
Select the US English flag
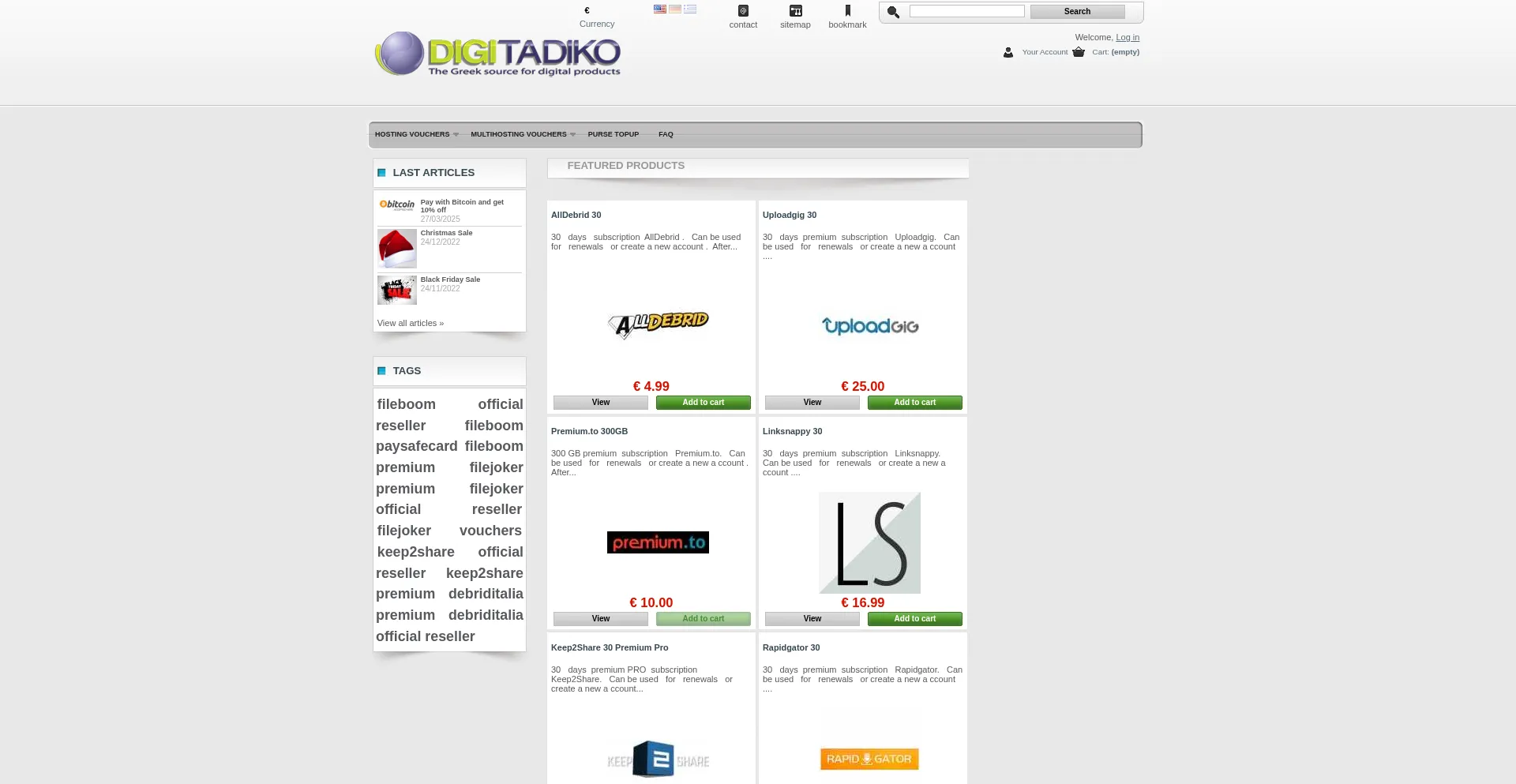660,9
